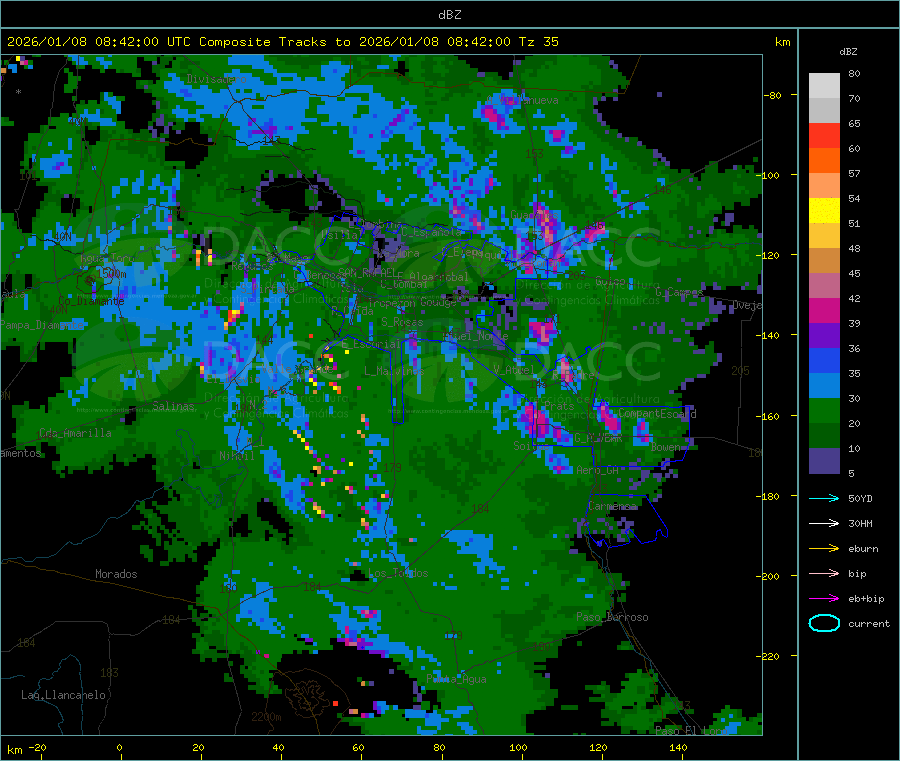Select the magenta swatch between 42 and 39
The height and width of the screenshot is (761, 900).
824,310
